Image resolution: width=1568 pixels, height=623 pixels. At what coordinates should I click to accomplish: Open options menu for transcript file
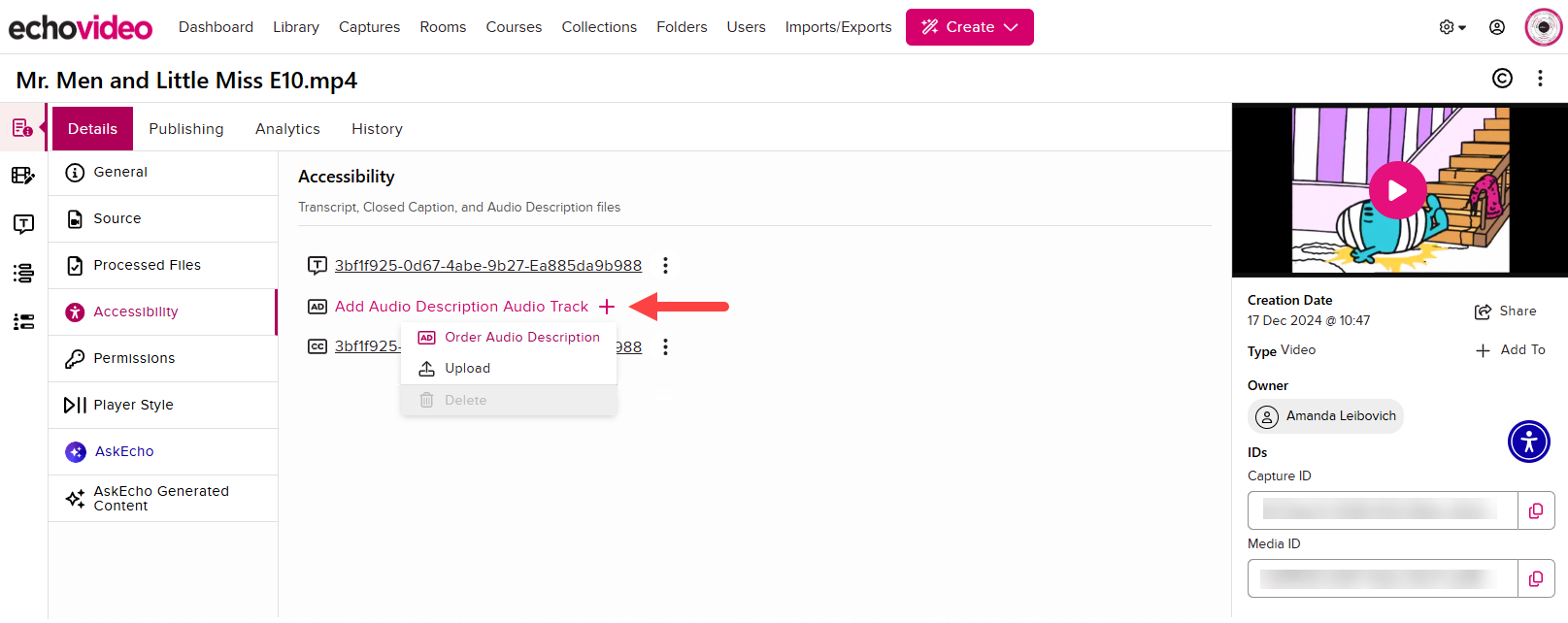click(665, 266)
